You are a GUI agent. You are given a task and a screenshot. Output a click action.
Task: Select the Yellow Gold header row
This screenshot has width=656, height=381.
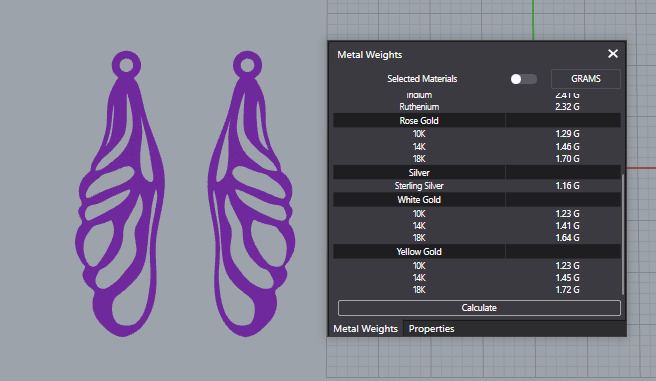tap(477, 251)
